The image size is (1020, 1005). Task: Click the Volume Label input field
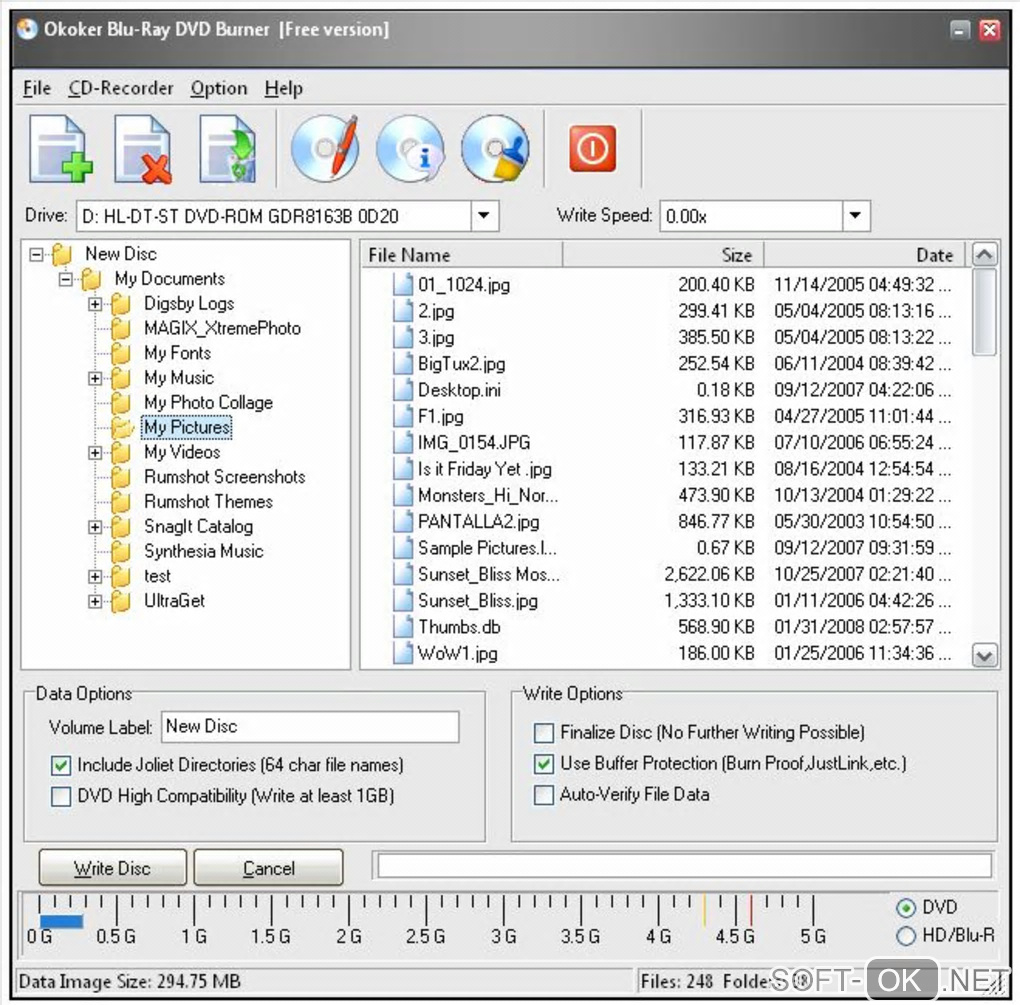tap(310, 727)
